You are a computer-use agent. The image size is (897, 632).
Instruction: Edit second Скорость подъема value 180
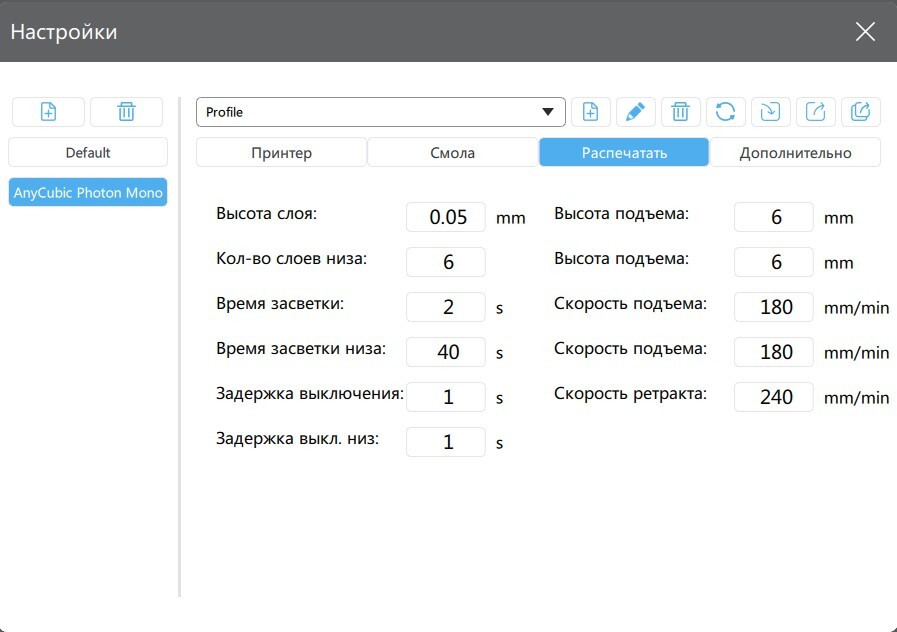(x=773, y=352)
